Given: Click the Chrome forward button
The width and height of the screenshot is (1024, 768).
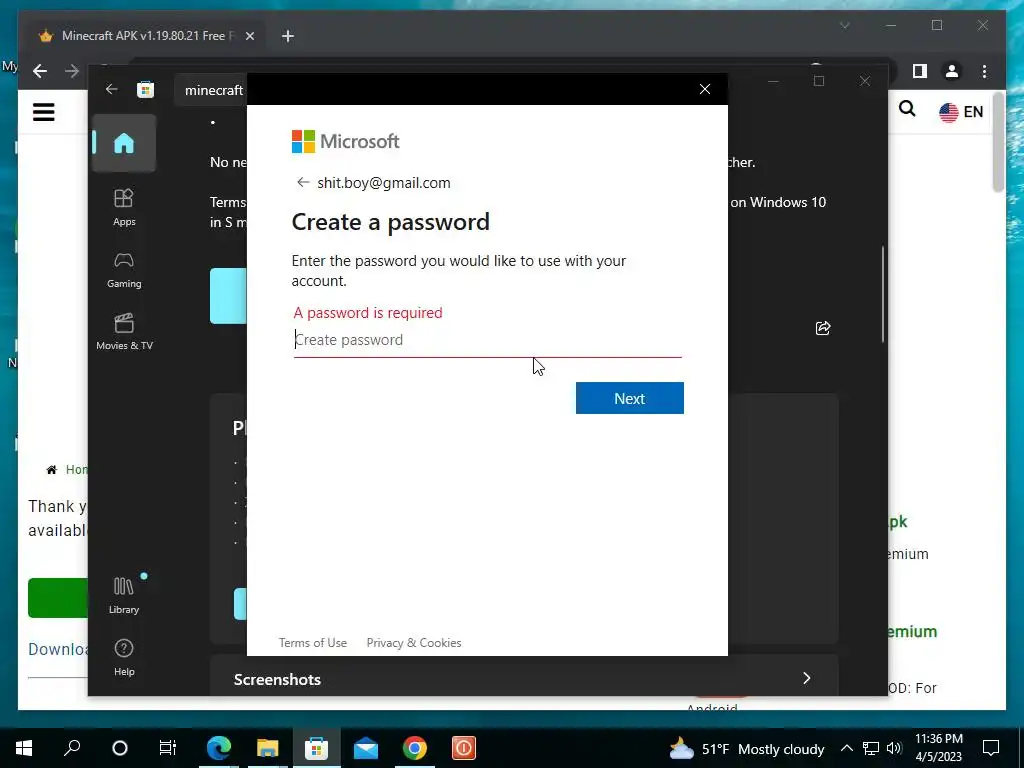Looking at the screenshot, I should click(x=72, y=71).
